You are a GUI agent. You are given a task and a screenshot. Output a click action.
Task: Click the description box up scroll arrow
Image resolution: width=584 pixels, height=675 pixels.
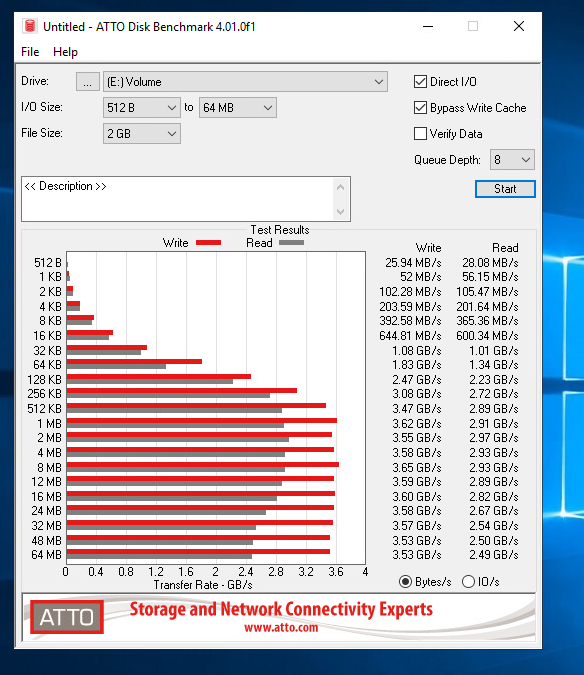pos(340,187)
